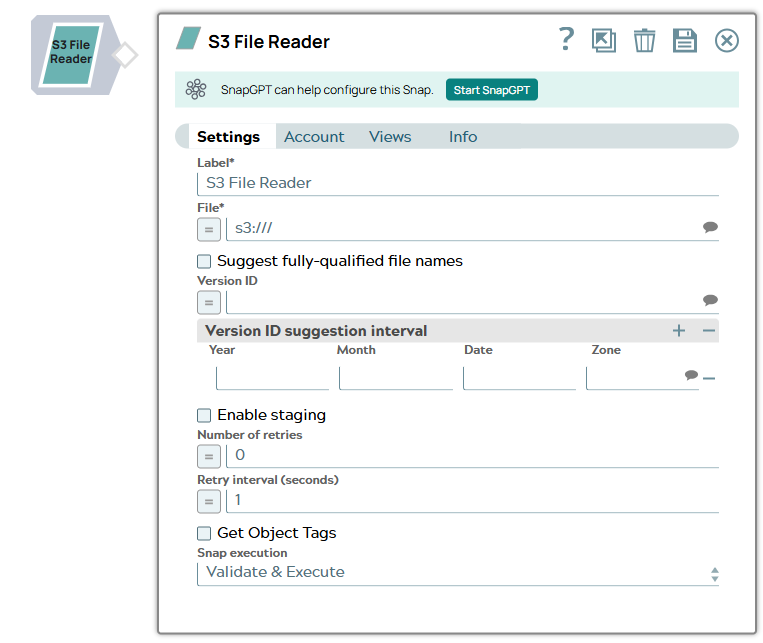Screen dimensions: 763x643
Task: Check the Enable staging option
Action: pyautogui.click(x=204, y=415)
